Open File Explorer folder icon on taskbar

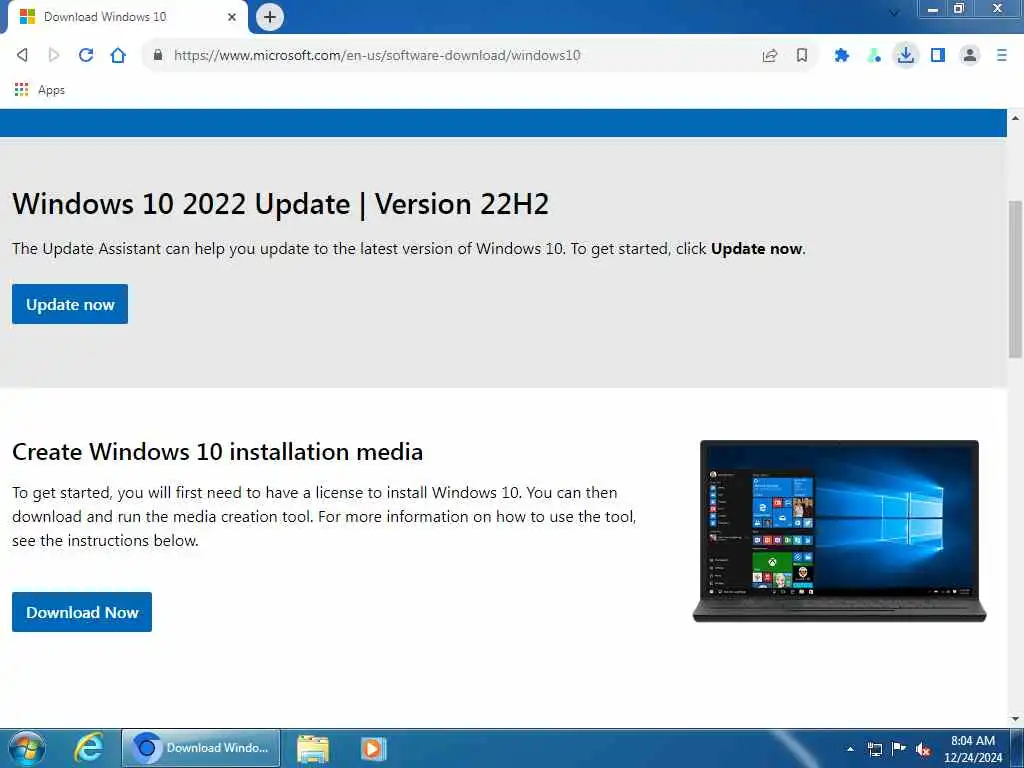(313, 749)
